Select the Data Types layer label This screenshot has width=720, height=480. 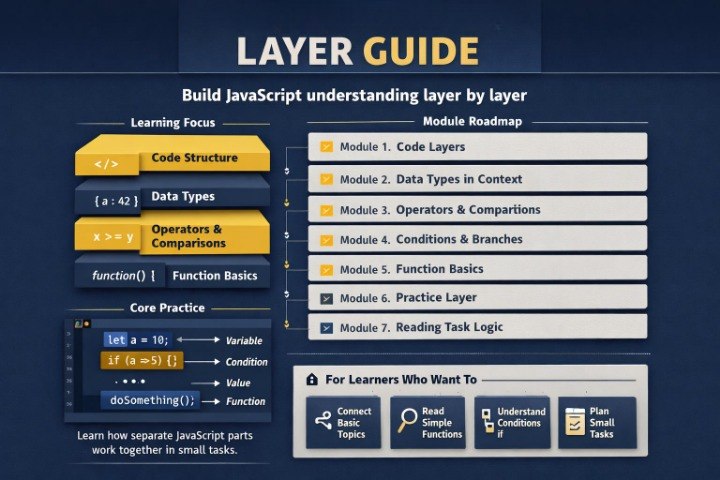point(183,197)
